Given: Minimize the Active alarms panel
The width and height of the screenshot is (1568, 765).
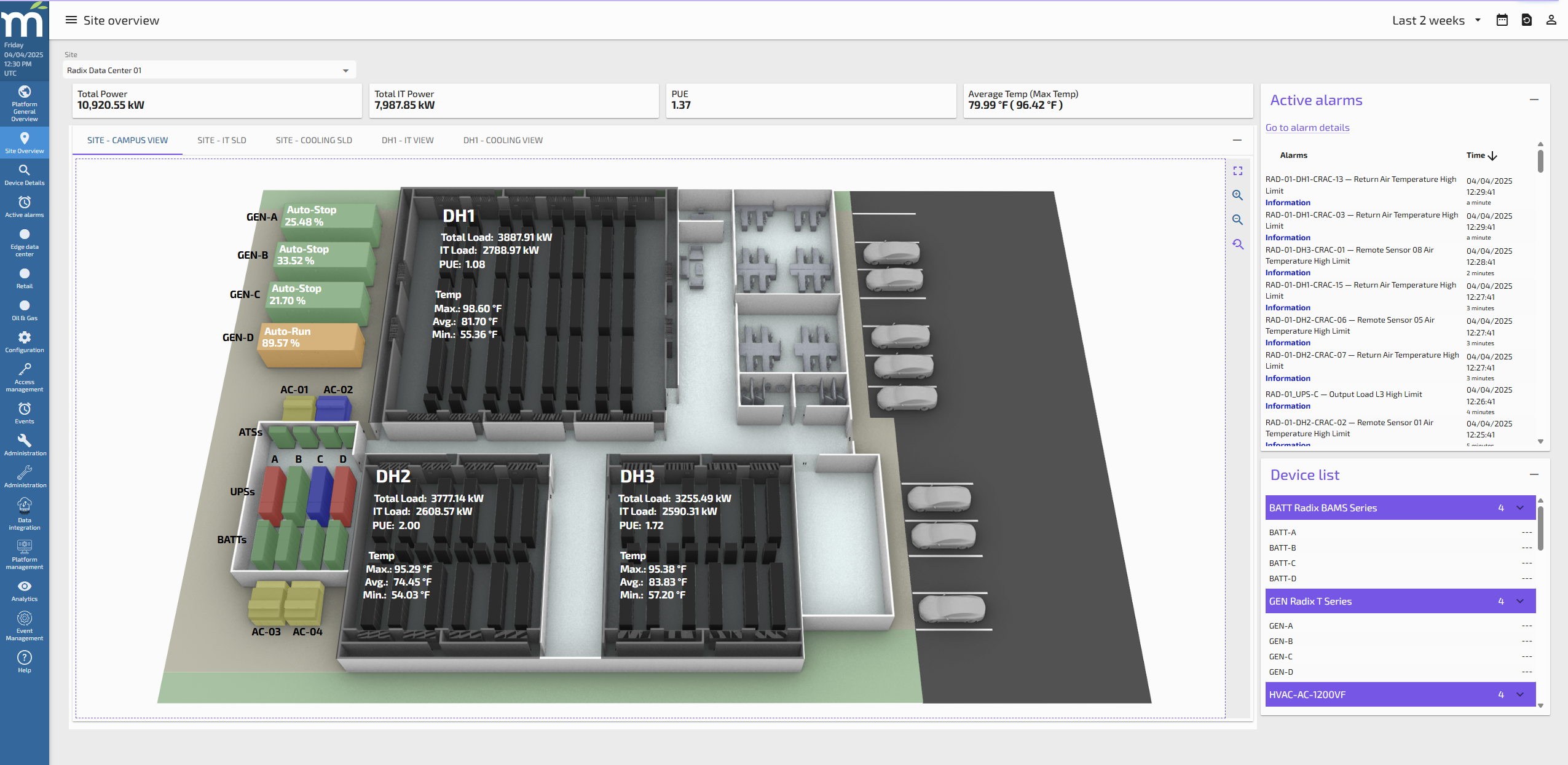Looking at the screenshot, I should (x=1534, y=100).
